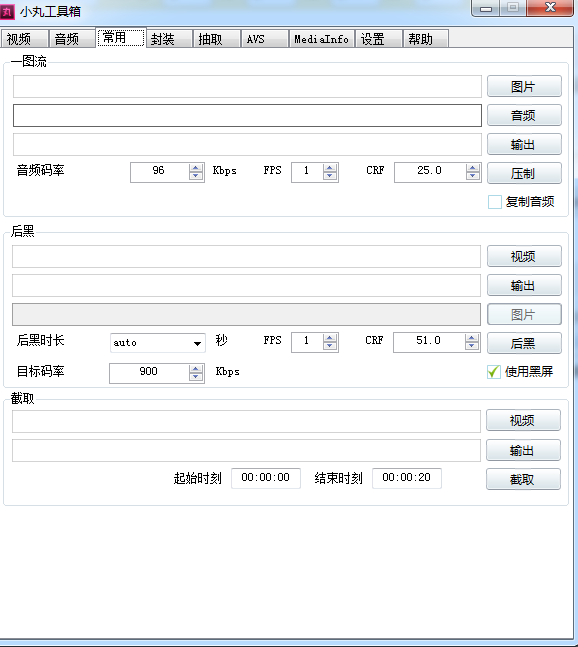
Task: Click the 起始时刻 time field
Action: tap(266, 478)
